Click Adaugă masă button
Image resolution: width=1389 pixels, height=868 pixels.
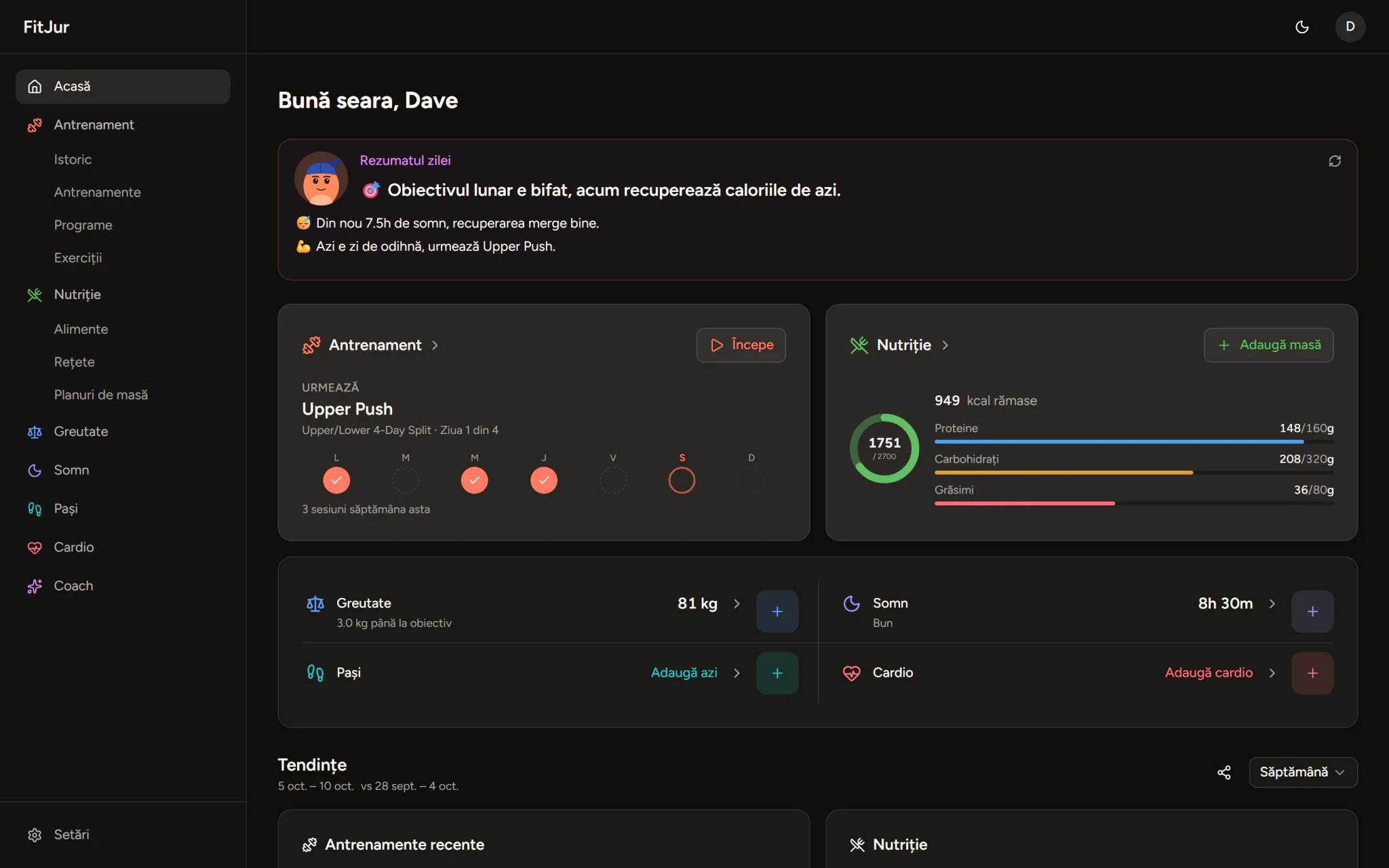click(1268, 345)
